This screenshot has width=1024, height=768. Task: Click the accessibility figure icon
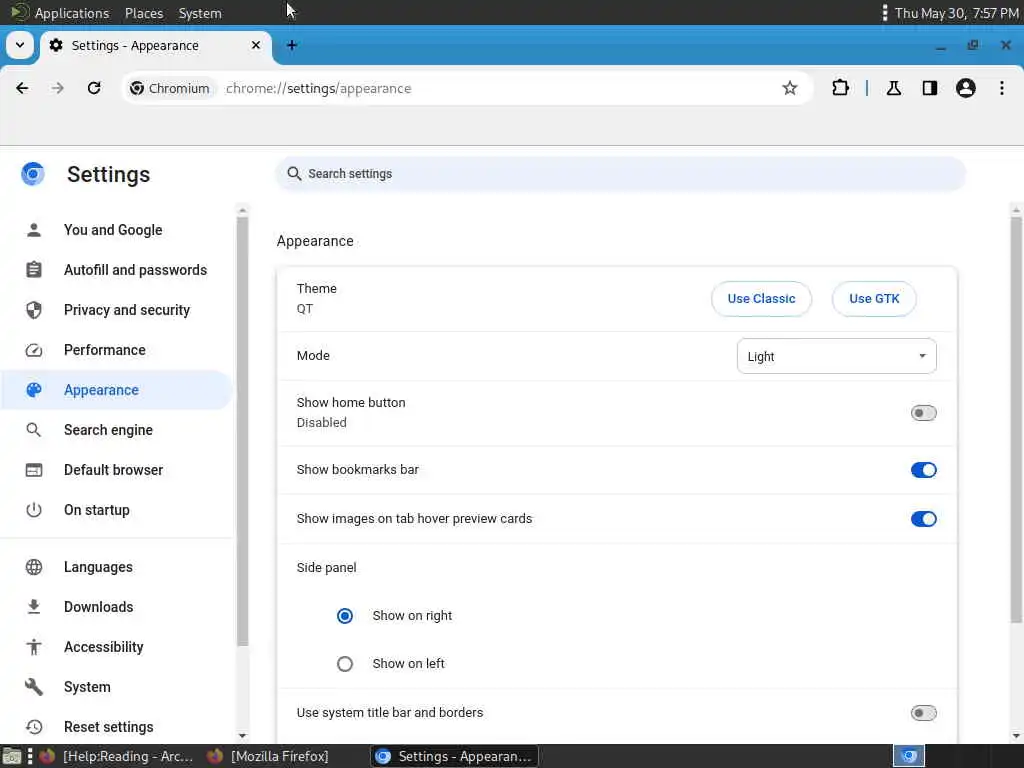(34, 647)
